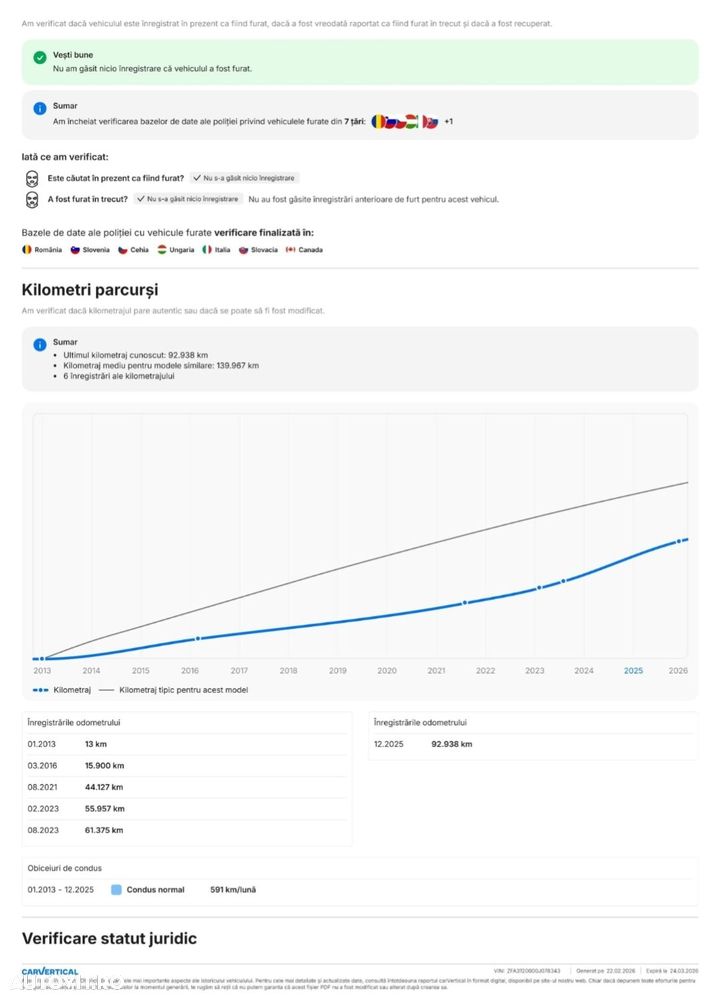Click the thief mask icon for currently stolen
Screen dimensions: 718x1000
32,177
